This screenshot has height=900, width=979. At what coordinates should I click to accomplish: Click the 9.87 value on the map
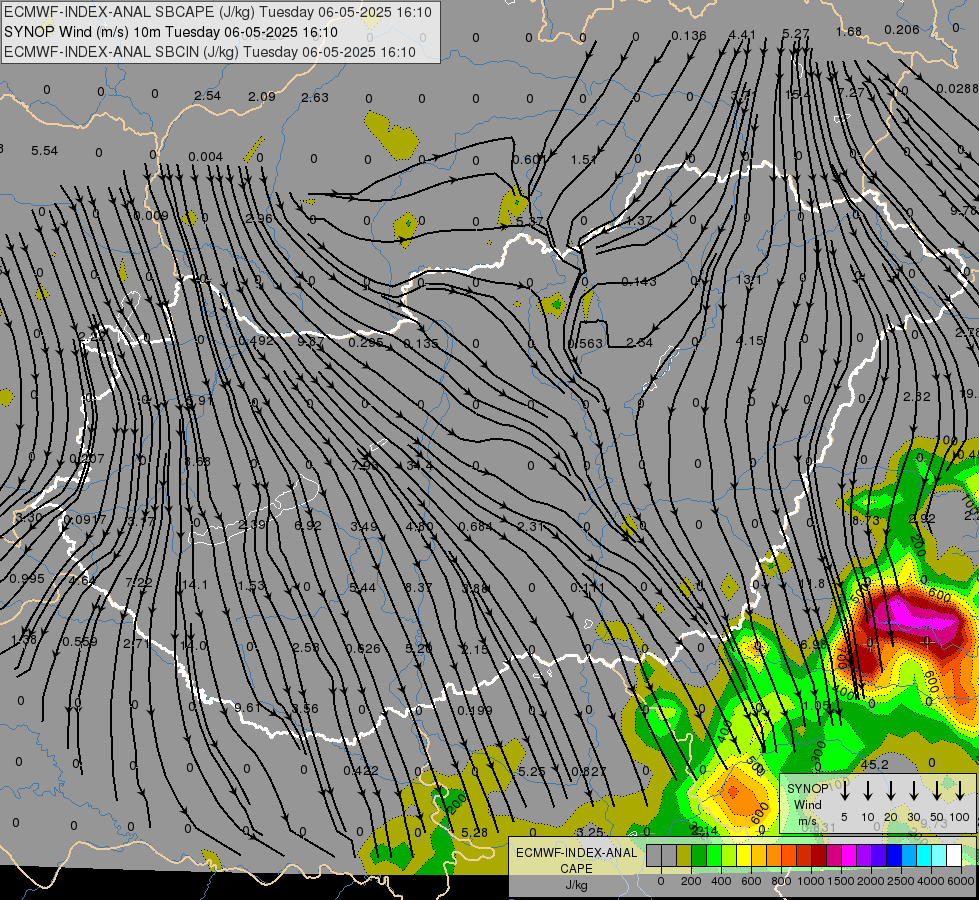[310, 341]
